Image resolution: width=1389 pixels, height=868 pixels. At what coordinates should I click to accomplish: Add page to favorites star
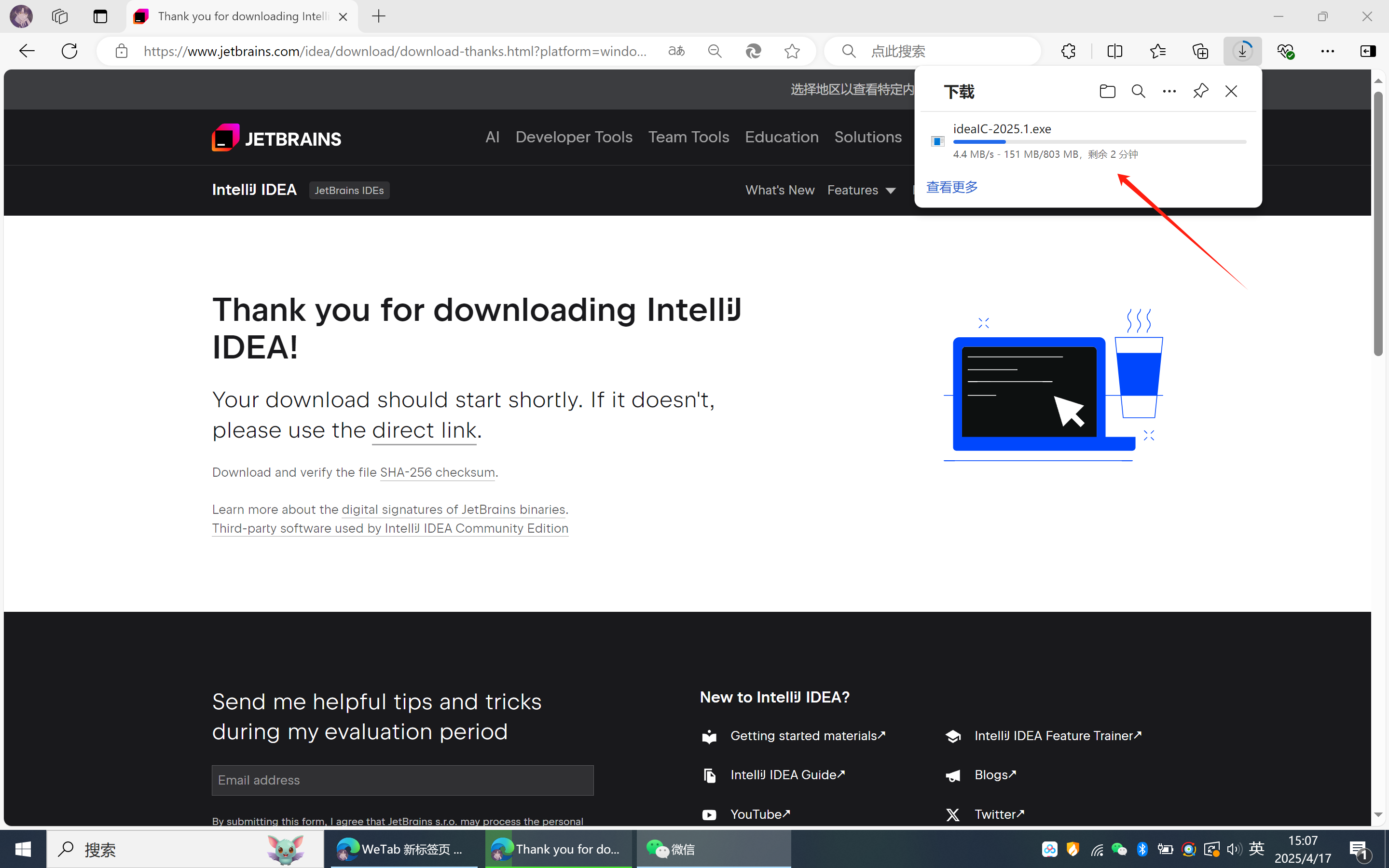(x=792, y=51)
